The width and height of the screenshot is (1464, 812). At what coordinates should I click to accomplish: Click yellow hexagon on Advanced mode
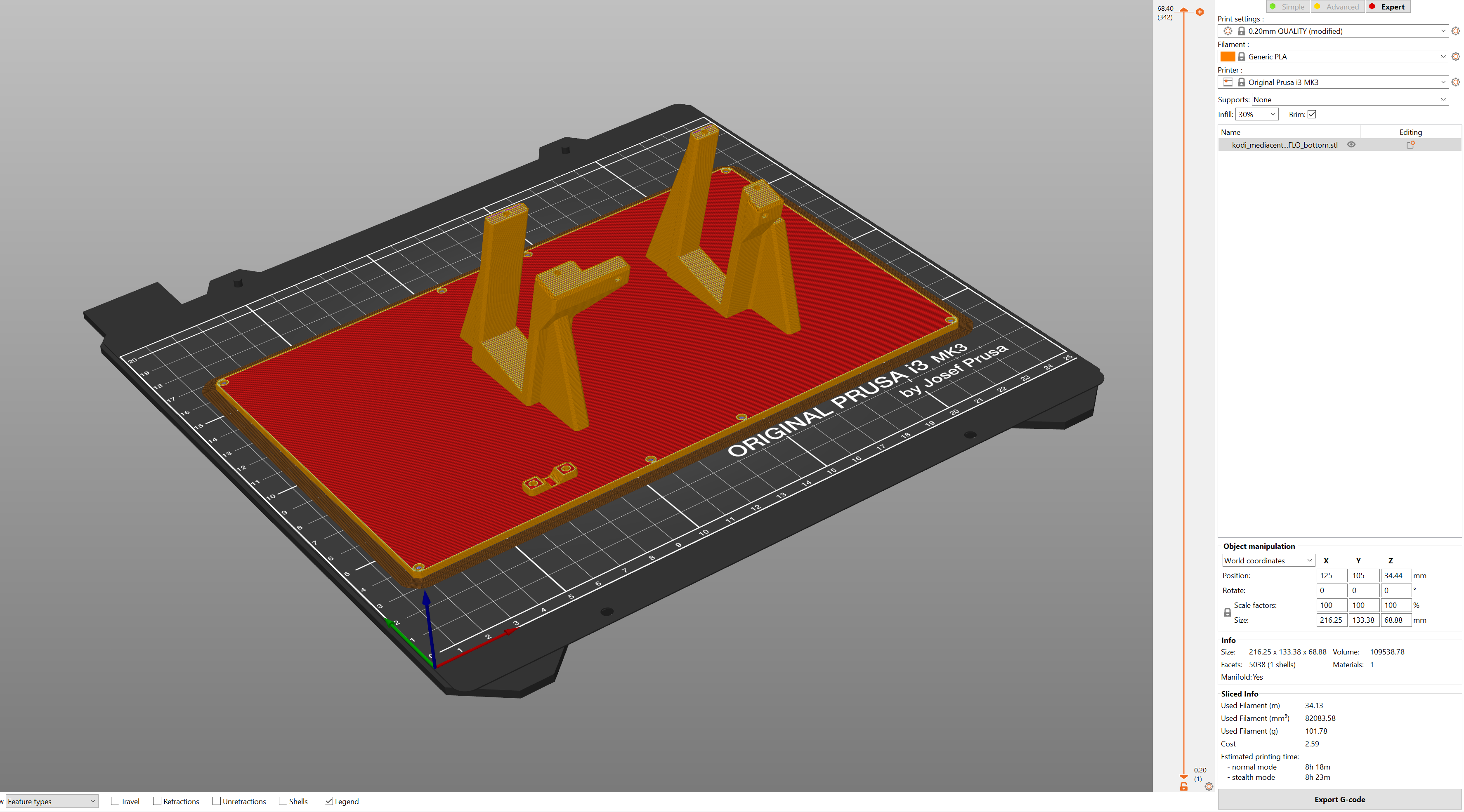pos(1318,7)
